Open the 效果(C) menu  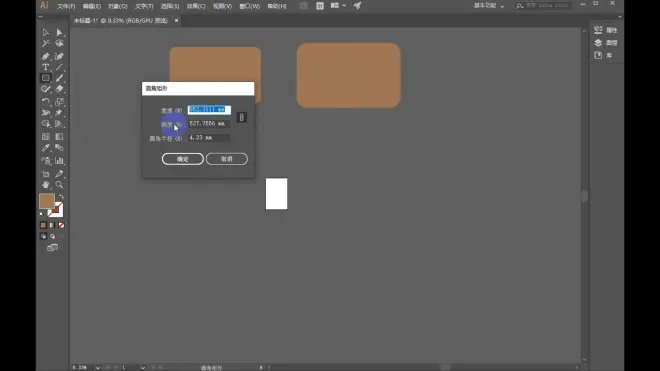tap(196, 6)
